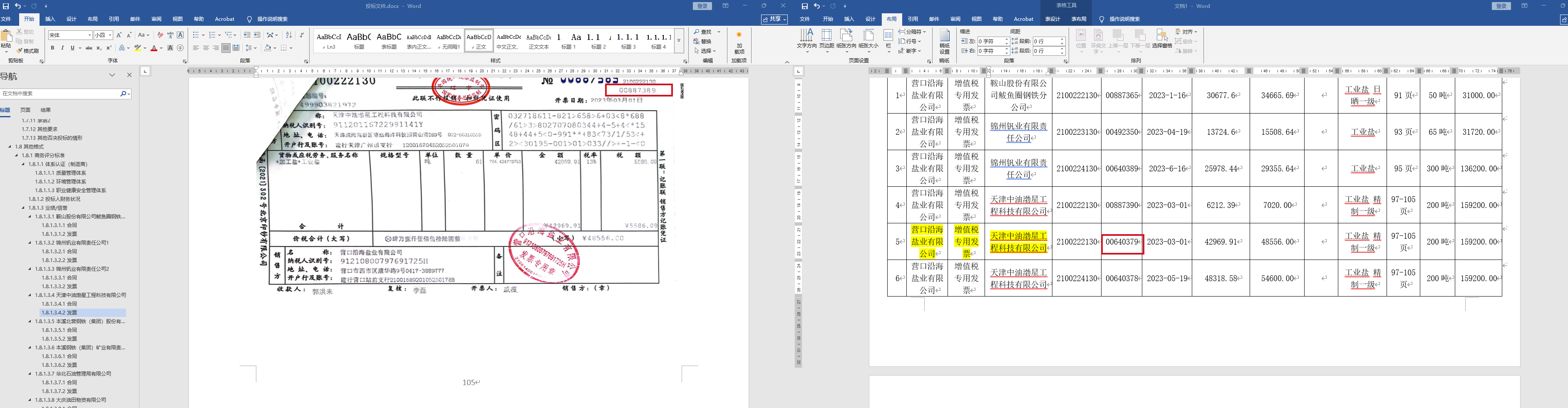1568x408 pixels.
Task: Click 登录 login button in left window
Action: click(702, 6)
